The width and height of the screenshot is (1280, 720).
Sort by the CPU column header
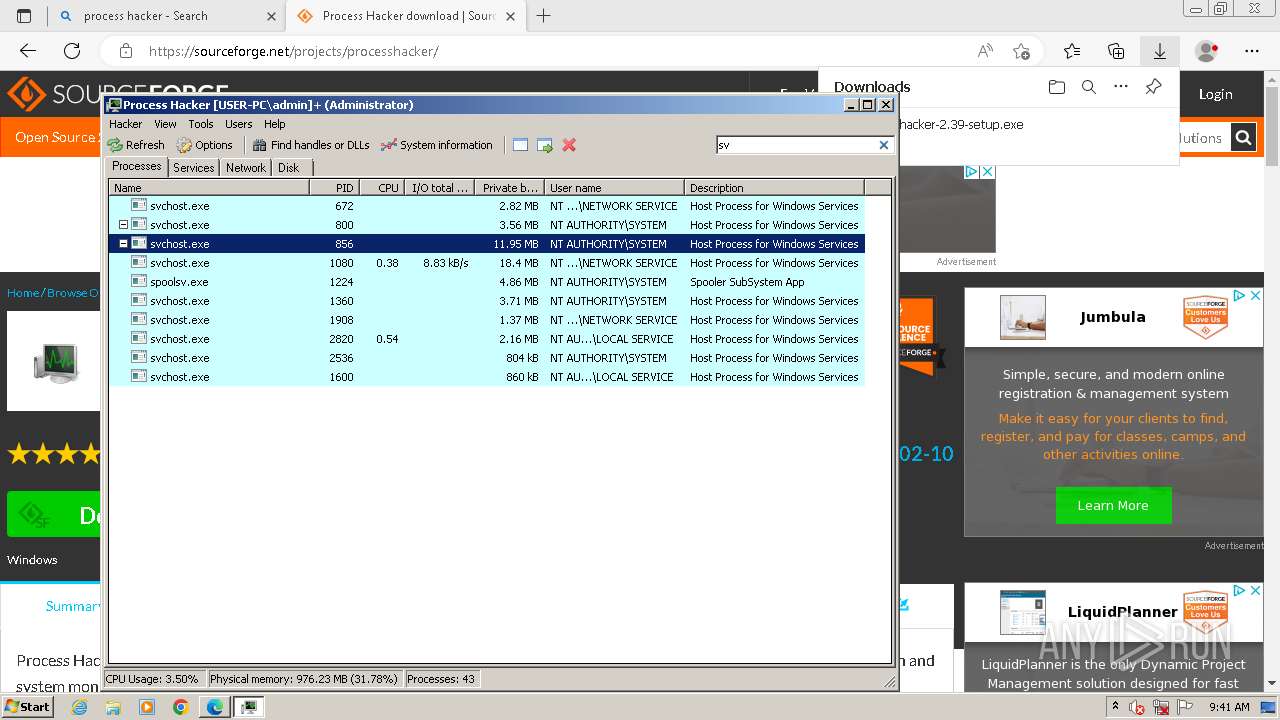click(382, 187)
